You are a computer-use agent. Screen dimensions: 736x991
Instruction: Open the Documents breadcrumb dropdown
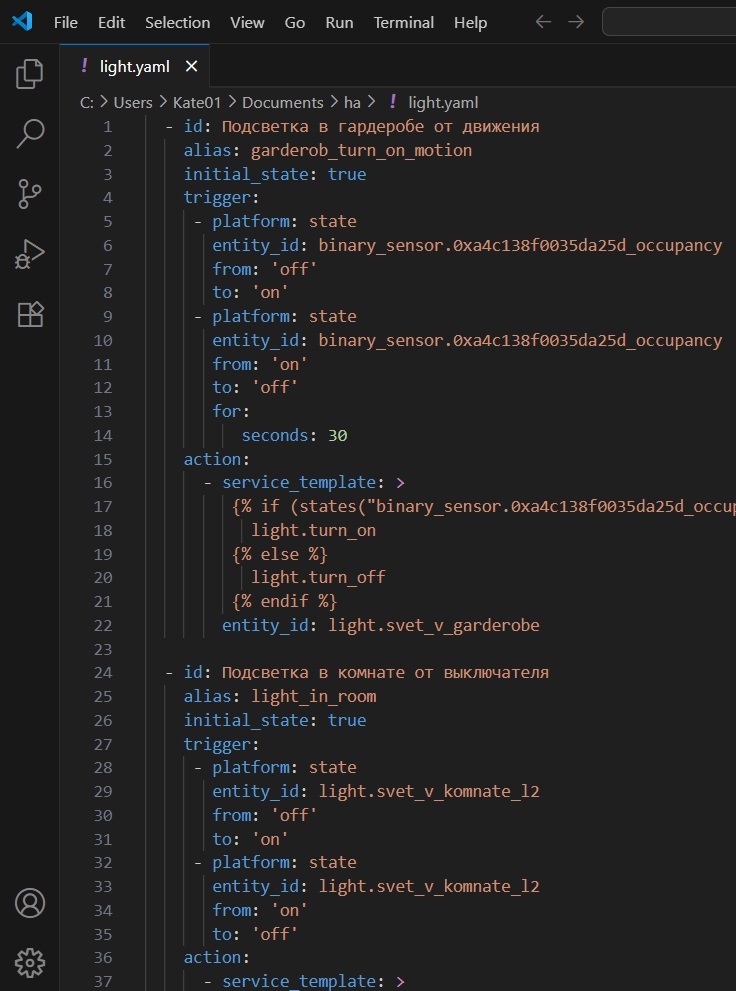283,102
